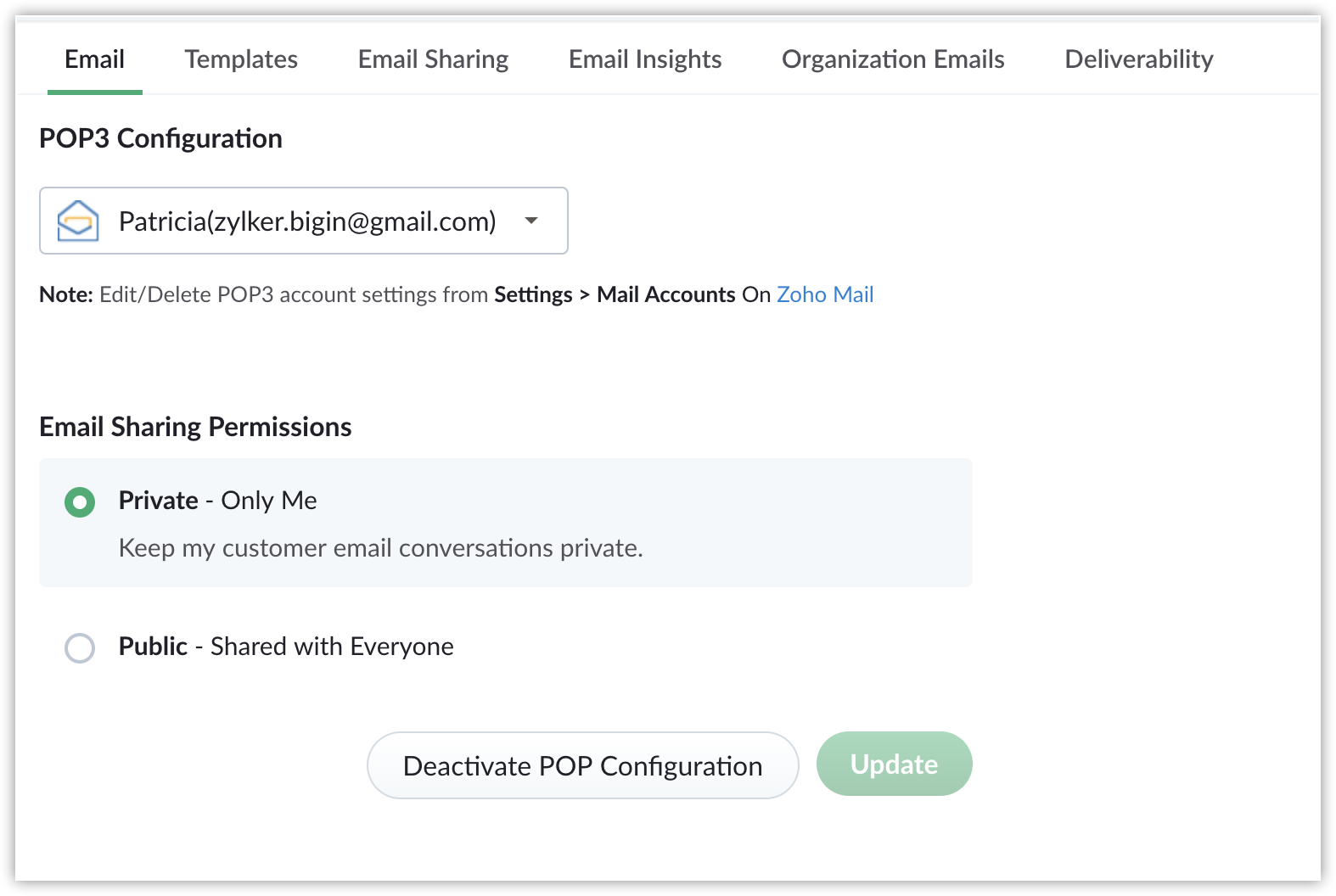This screenshot has height=896, width=1336.
Task: Click the 'Private - Only Me' label
Action: click(217, 501)
